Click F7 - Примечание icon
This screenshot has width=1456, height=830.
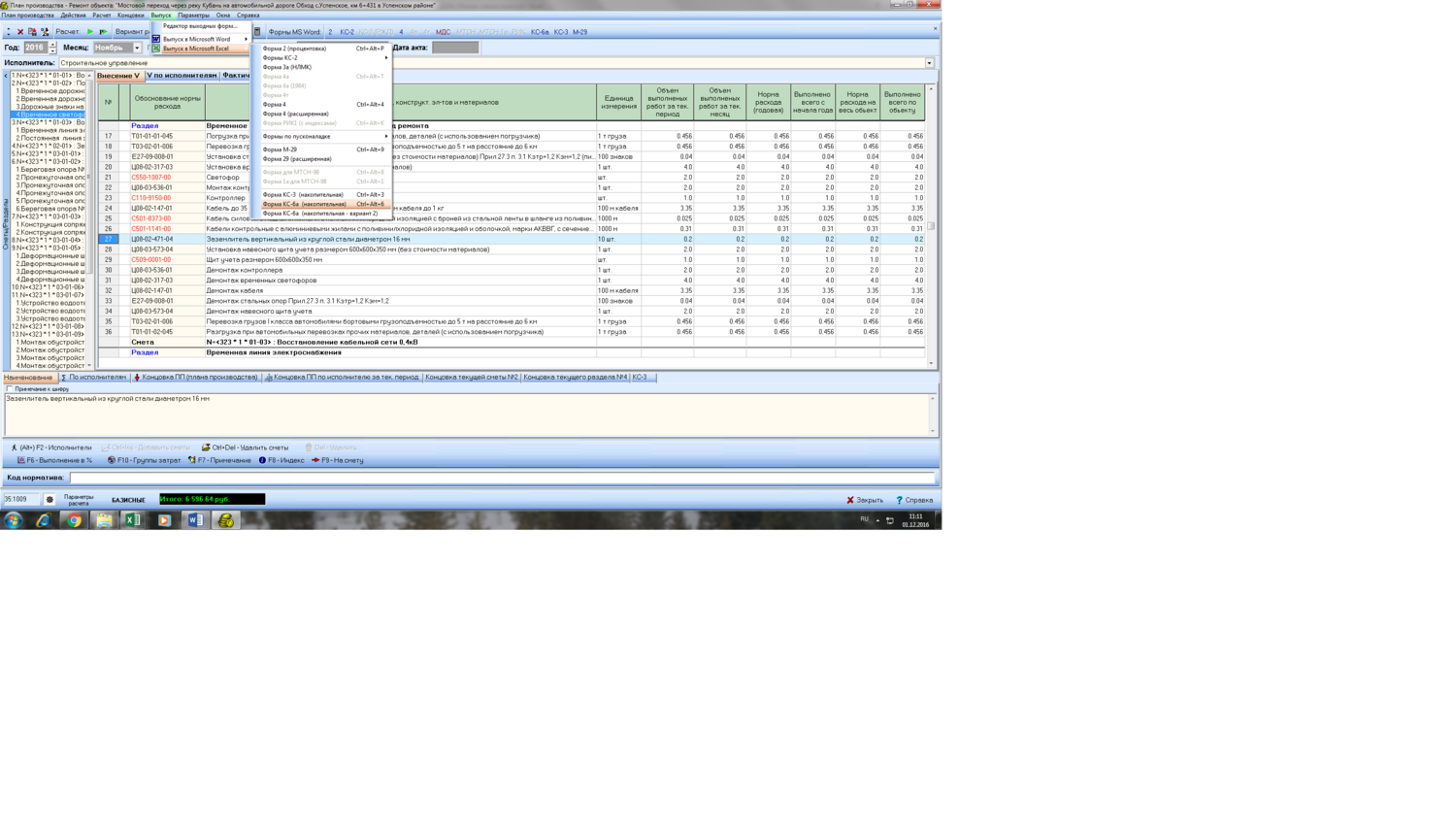pyautogui.click(x=192, y=460)
